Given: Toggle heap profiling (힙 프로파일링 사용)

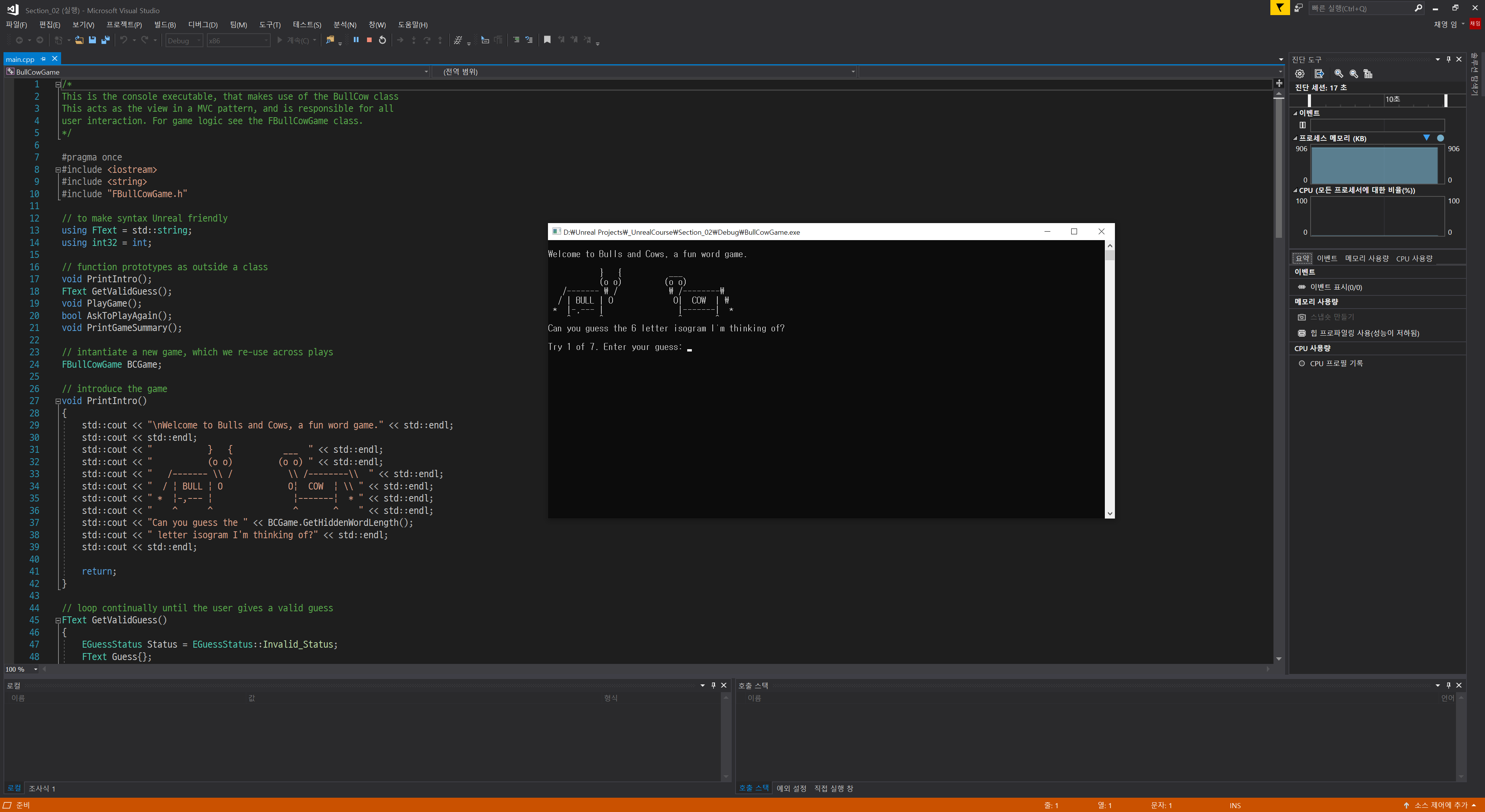Looking at the screenshot, I should pos(1364,333).
